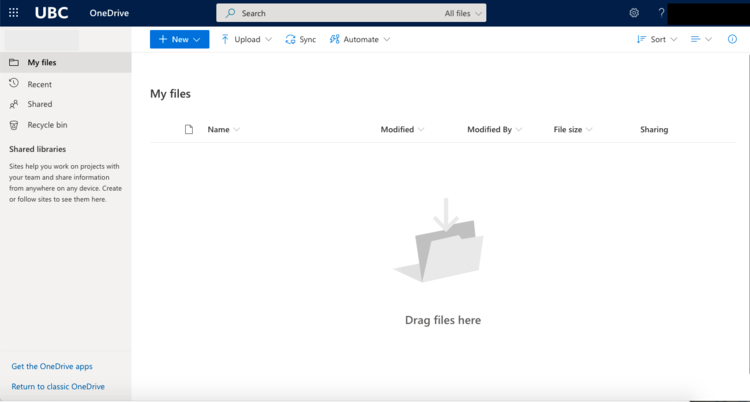Click the Sharing column header
The image size is (750, 402).
coord(654,129)
